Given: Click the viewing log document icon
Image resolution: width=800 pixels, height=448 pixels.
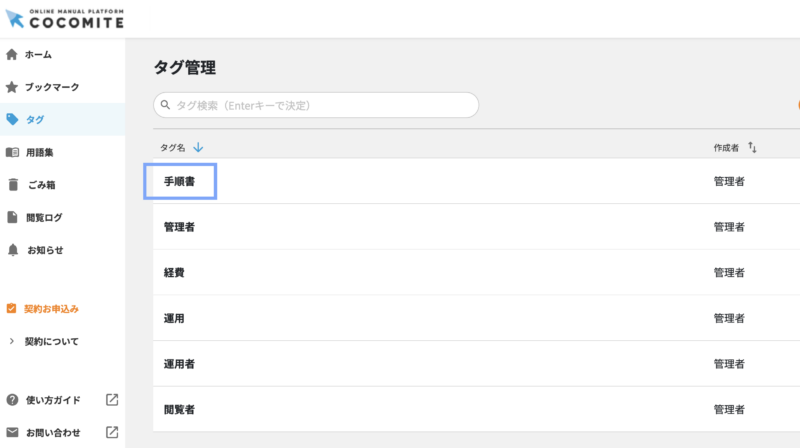Looking at the screenshot, I should tap(12, 217).
